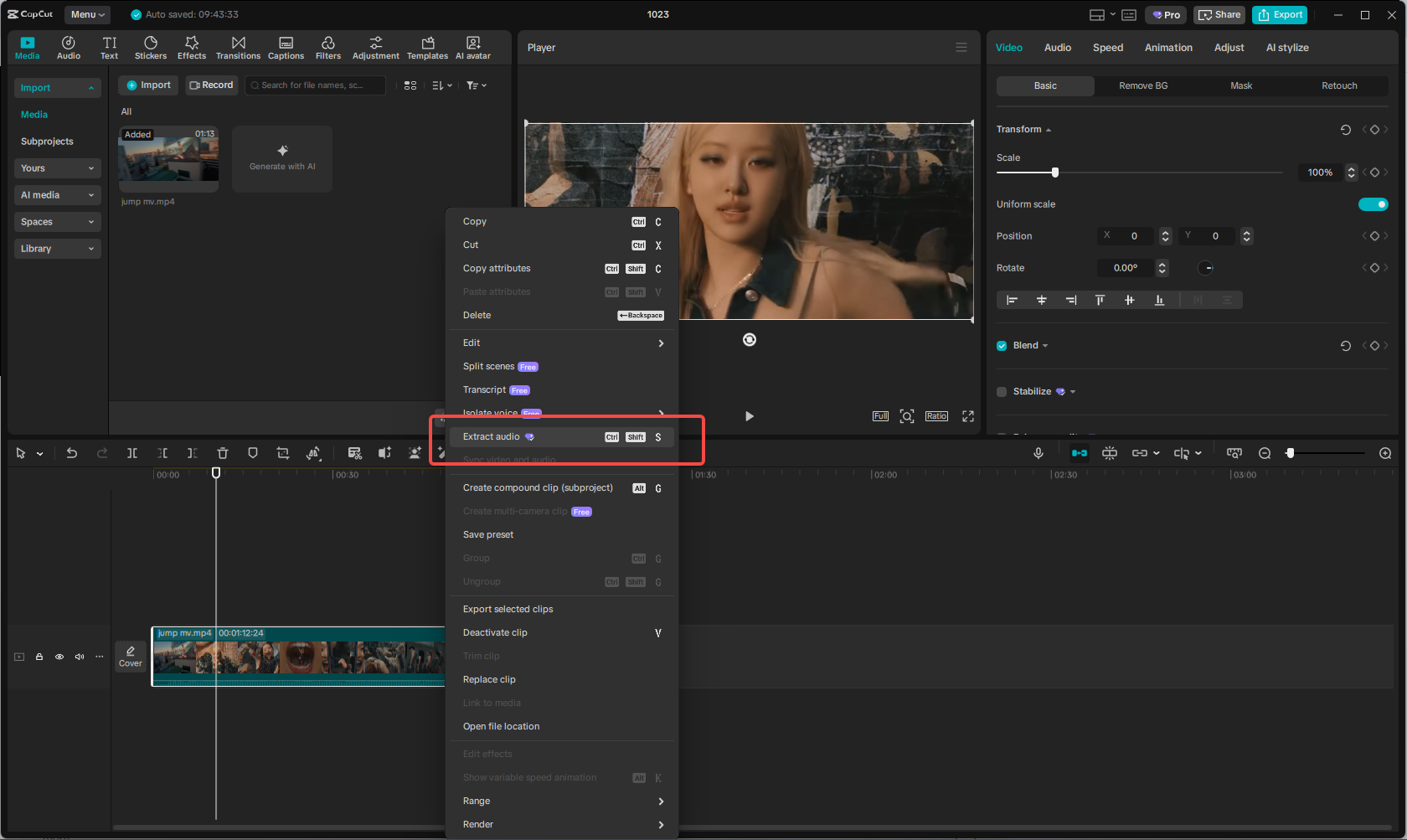Split the clip at the playhead
The image size is (1407, 840).
tap(132, 453)
